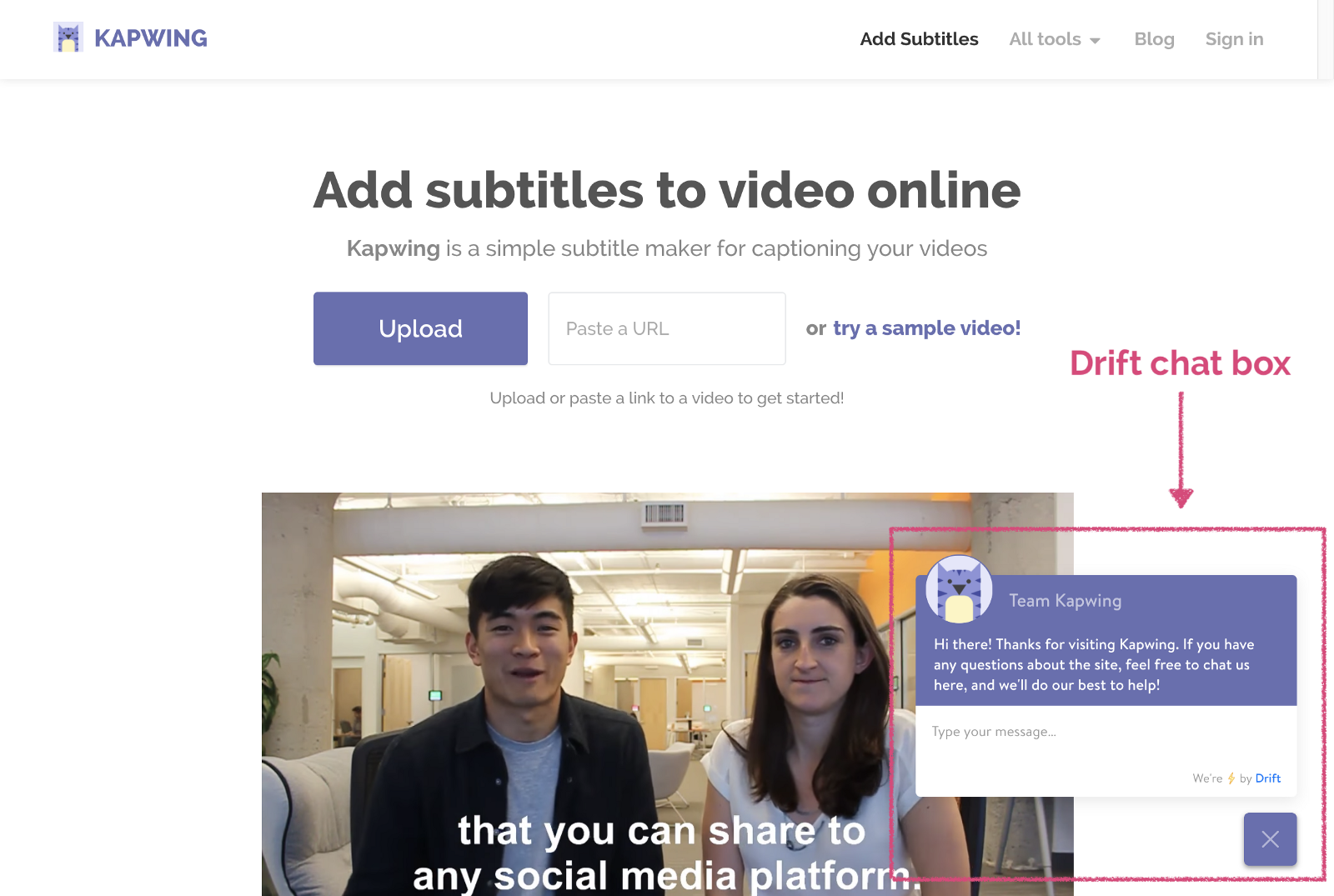Image resolution: width=1334 pixels, height=896 pixels.
Task: Click the All tools caret arrow
Action: click(x=1095, y=41)
